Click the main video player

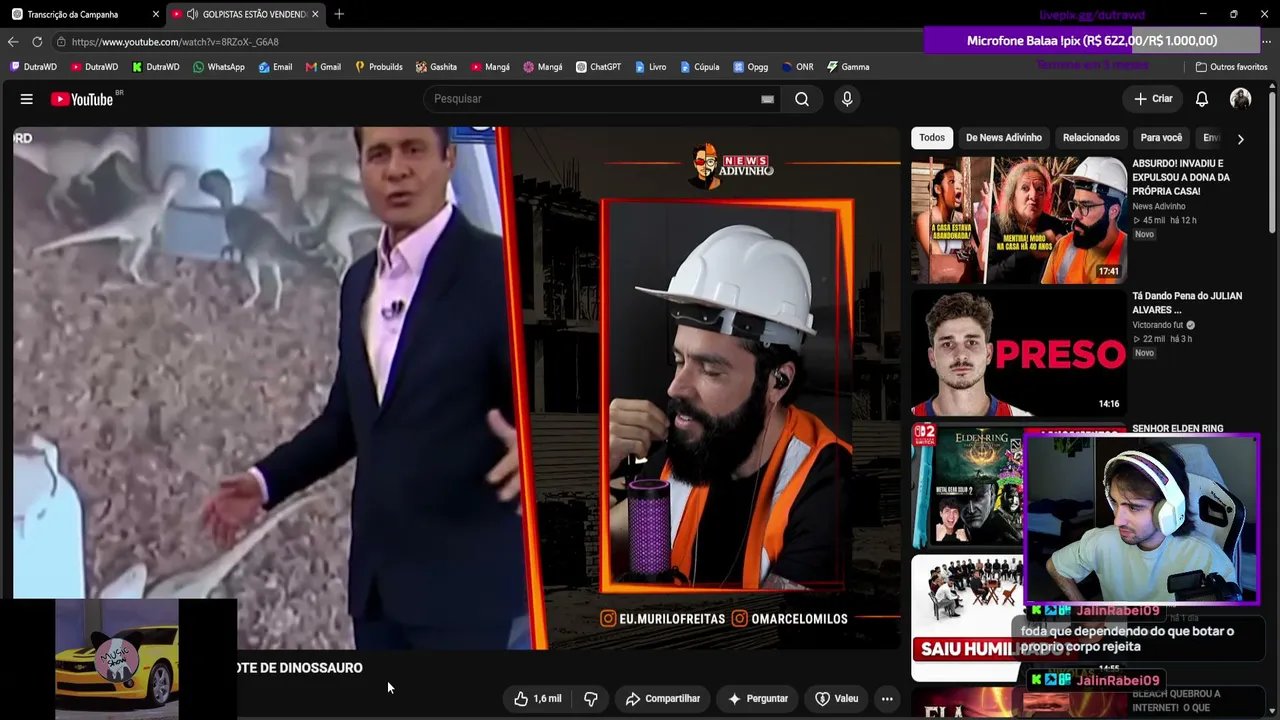pos(457,388)
